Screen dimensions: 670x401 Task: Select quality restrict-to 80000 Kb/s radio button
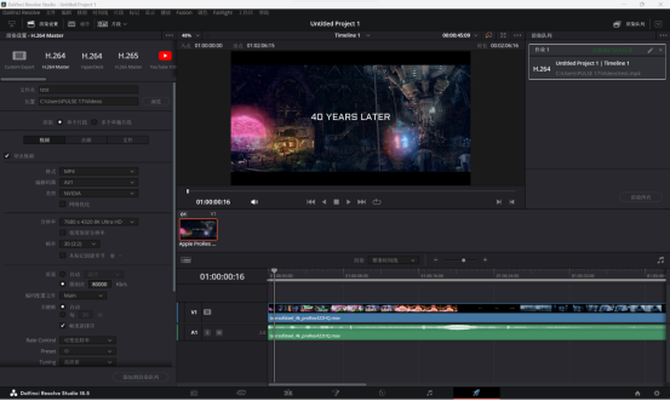[63, 284]
